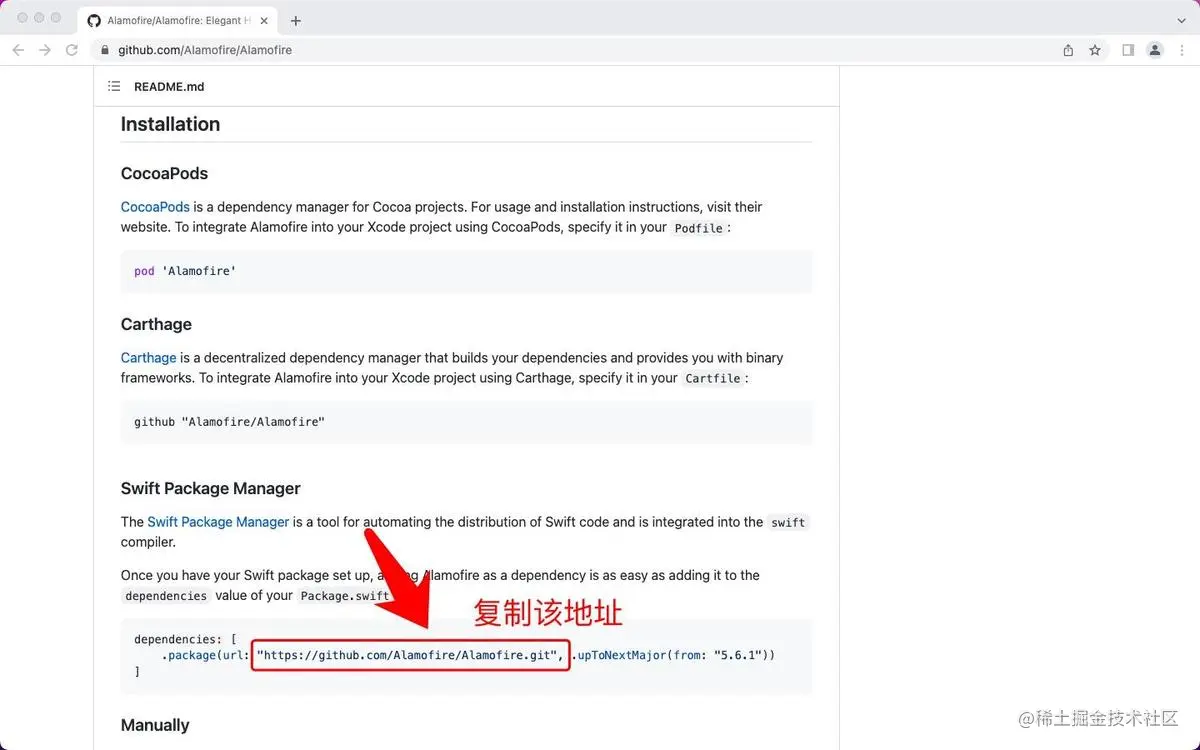Click the lock icon in address bar

[105, 50]
